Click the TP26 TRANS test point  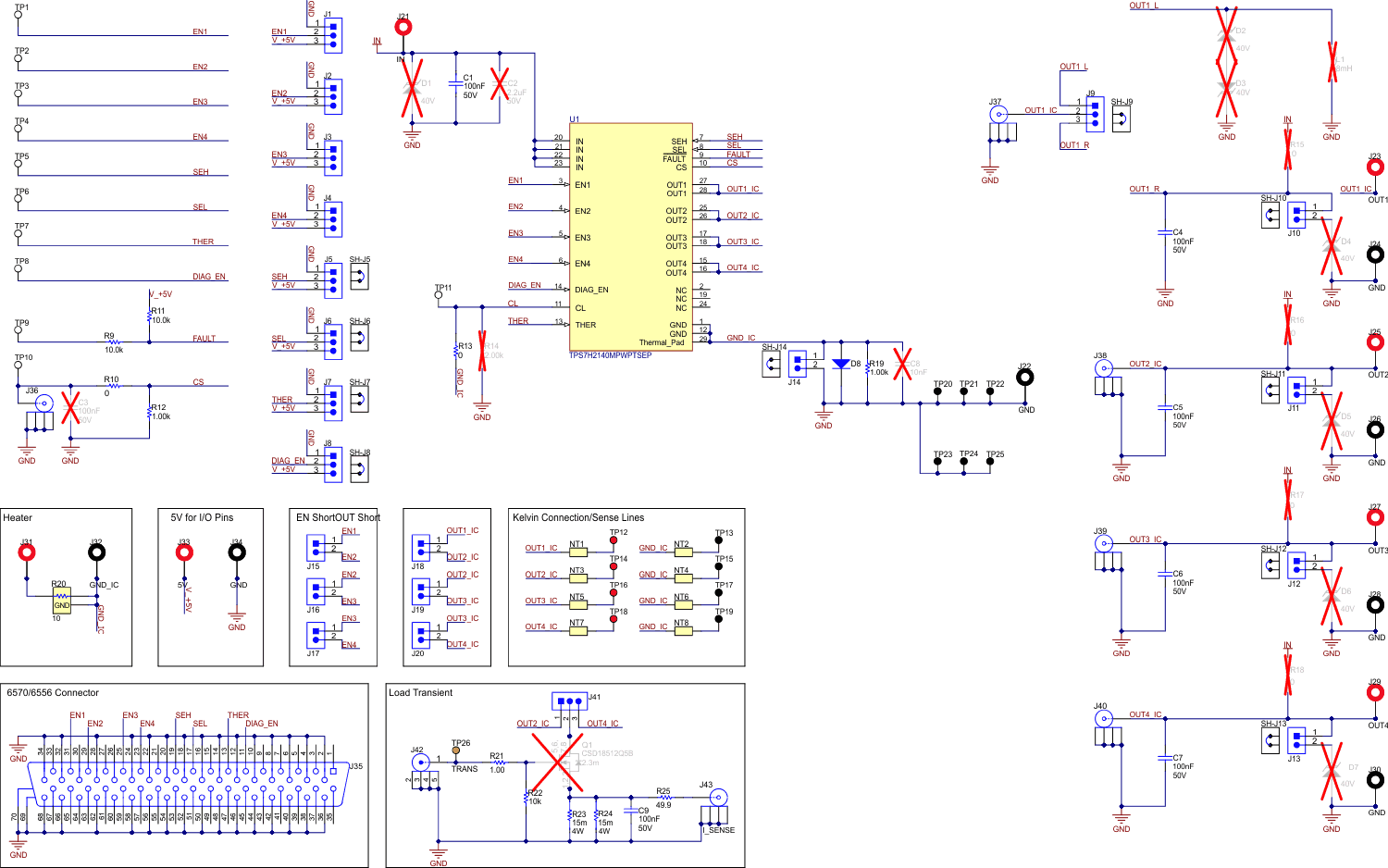pos(455,751)
